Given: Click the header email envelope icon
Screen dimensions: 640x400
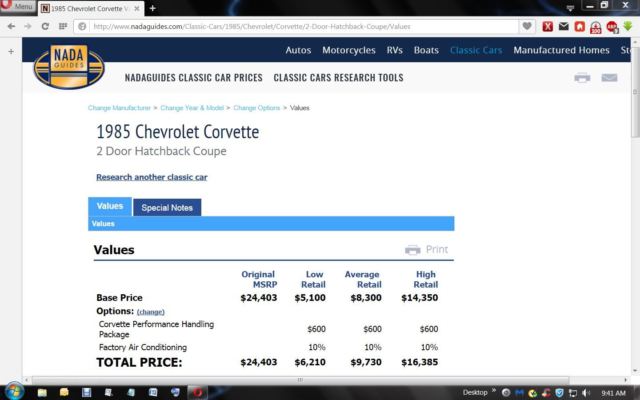Looking at the screenshot, I should click(x=609, y=78).
